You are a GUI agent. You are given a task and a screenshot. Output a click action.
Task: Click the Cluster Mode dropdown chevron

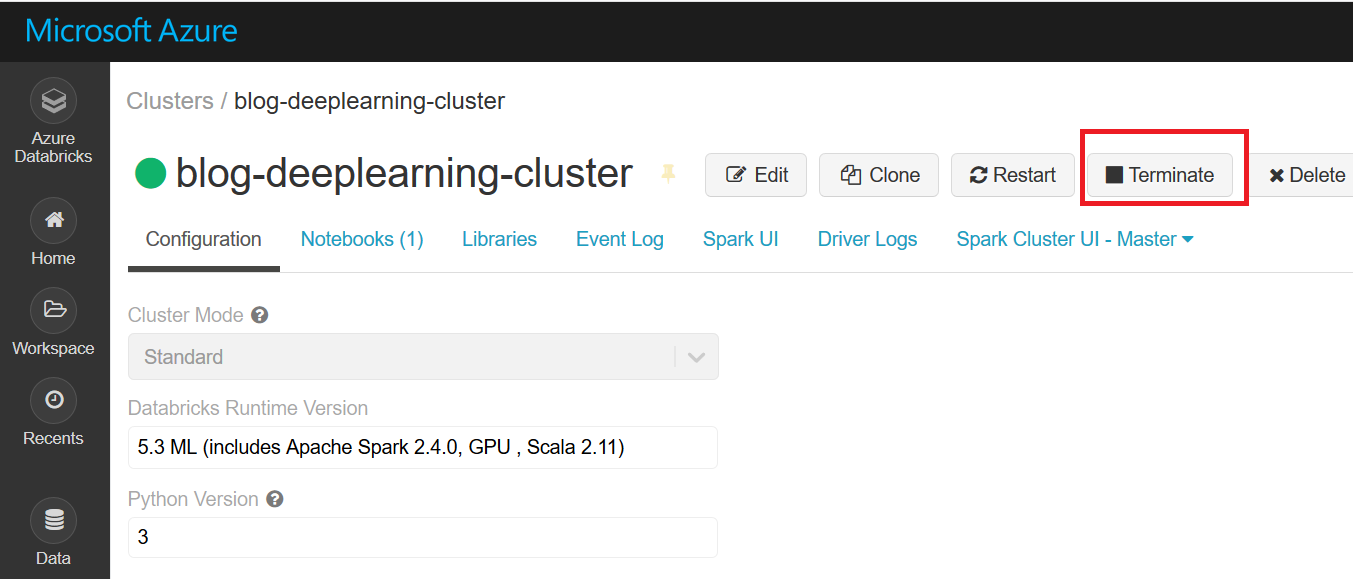coord(697,357)
